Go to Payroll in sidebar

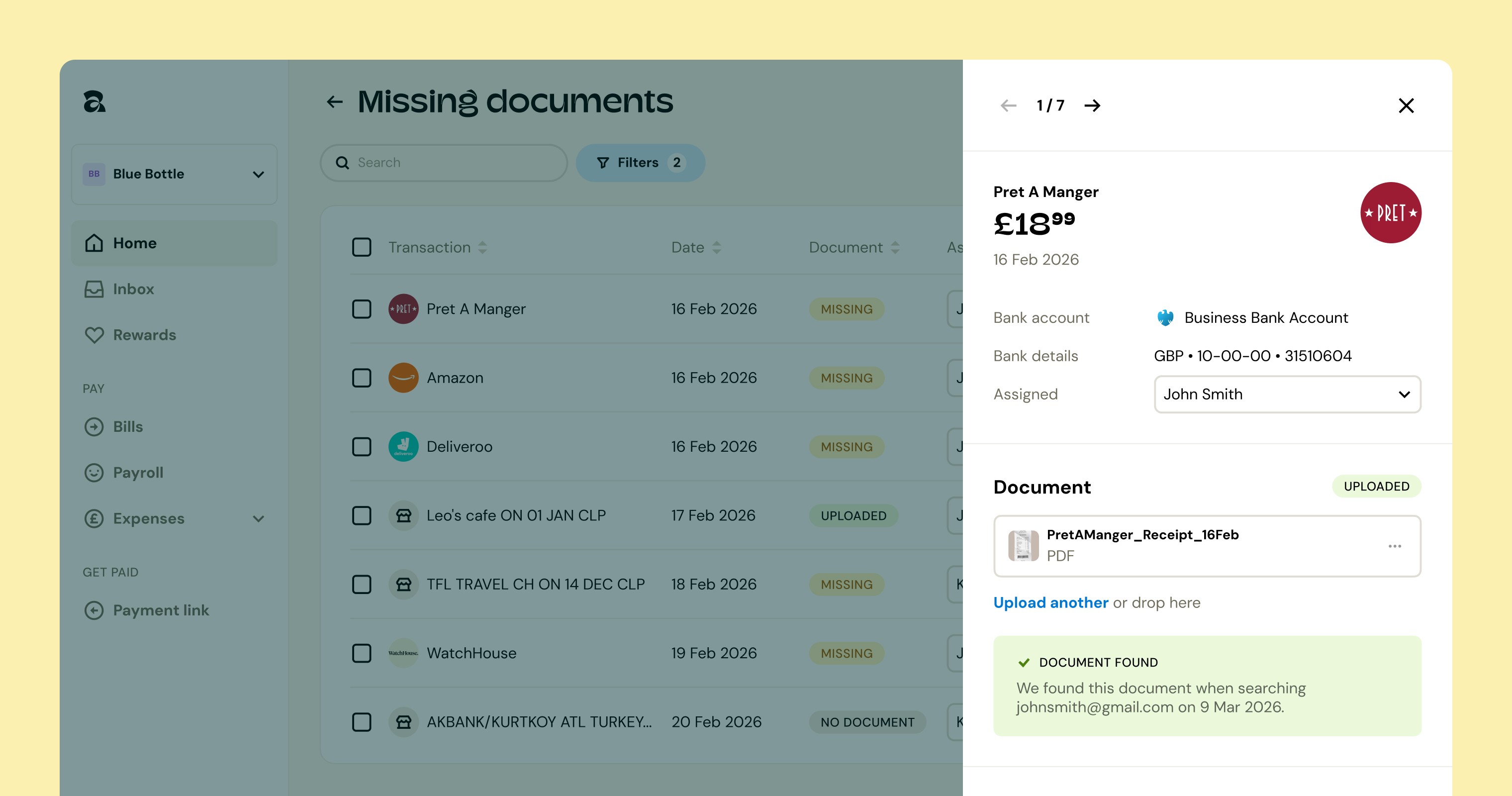point(138,473)
